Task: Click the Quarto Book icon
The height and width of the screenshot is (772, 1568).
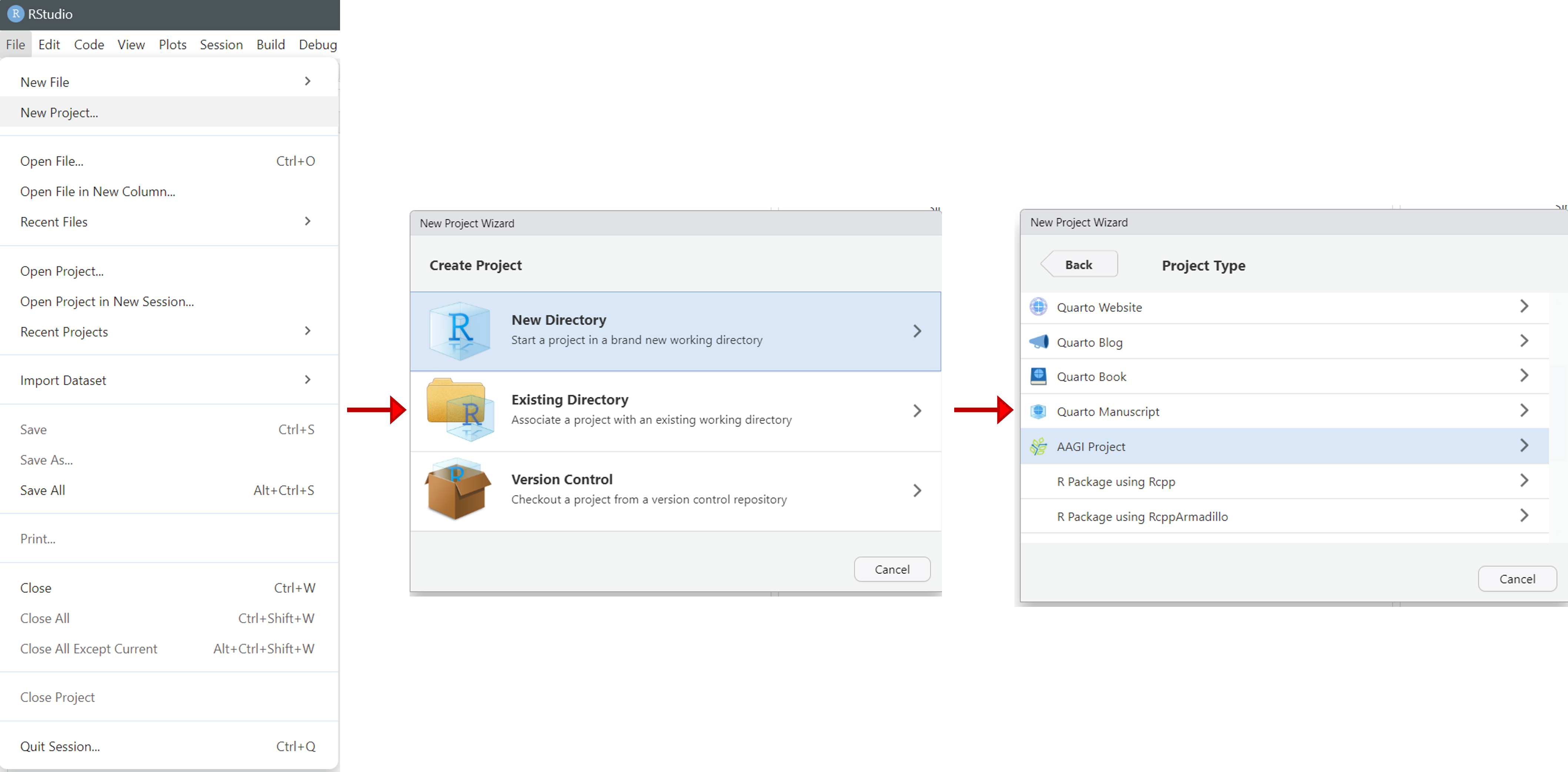Action: 1038,376
